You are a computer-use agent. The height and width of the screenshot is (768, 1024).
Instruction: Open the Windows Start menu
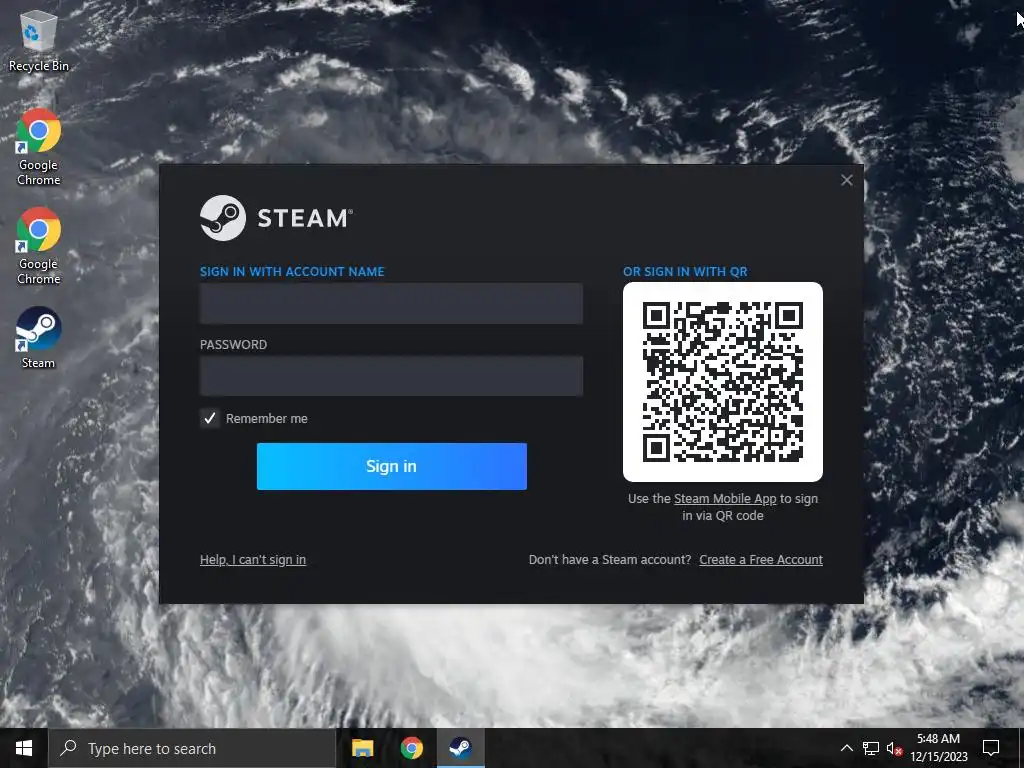24,748
